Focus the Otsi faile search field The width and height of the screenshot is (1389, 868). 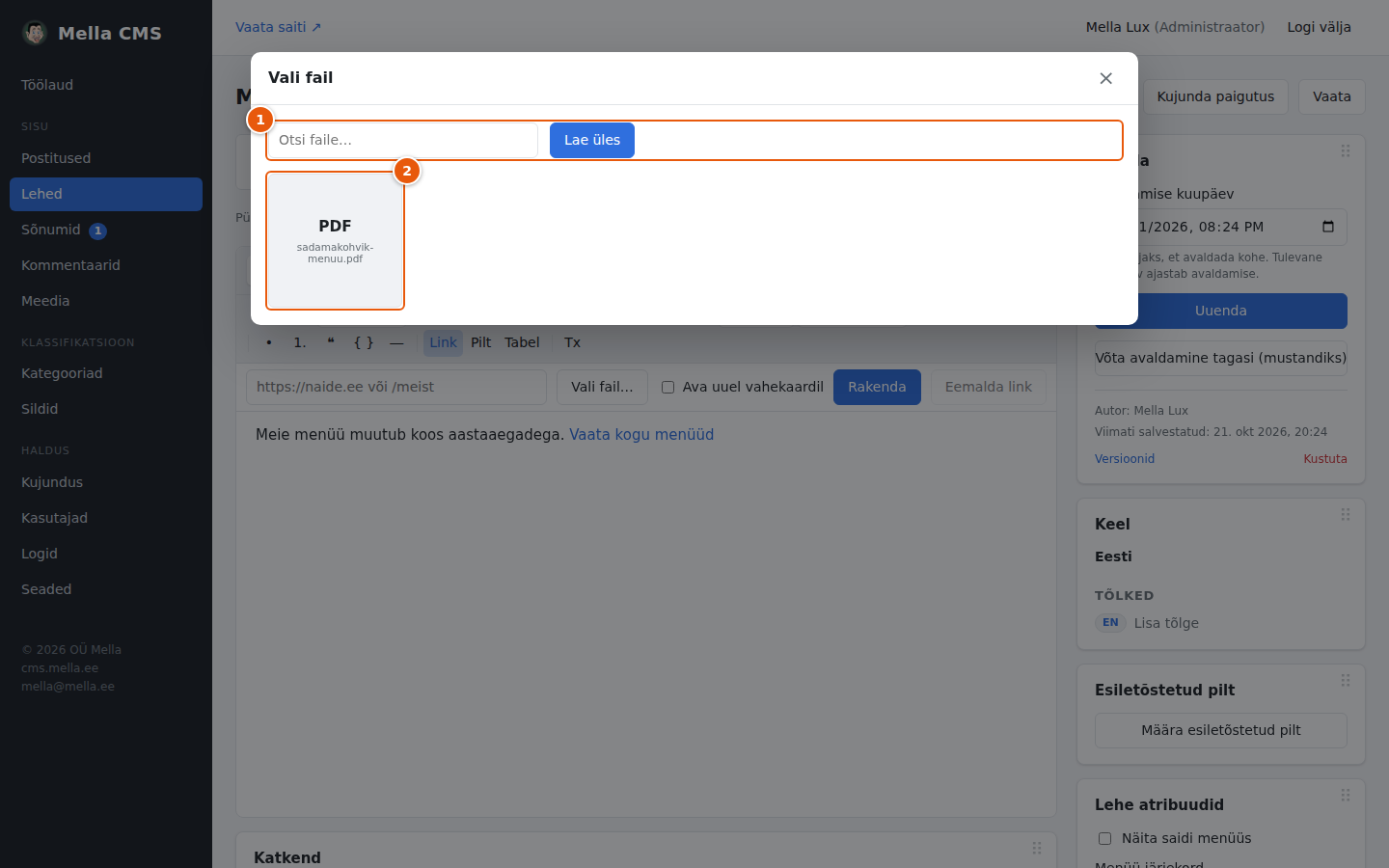pyautogui.click(x=403, y=140)
